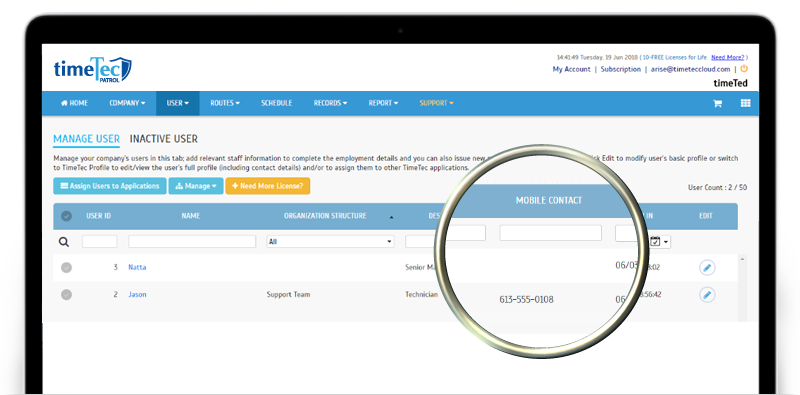Screen dimensions: 800x395
Task: Open the Organization Structure All filter dropdown
Action: 330,242
